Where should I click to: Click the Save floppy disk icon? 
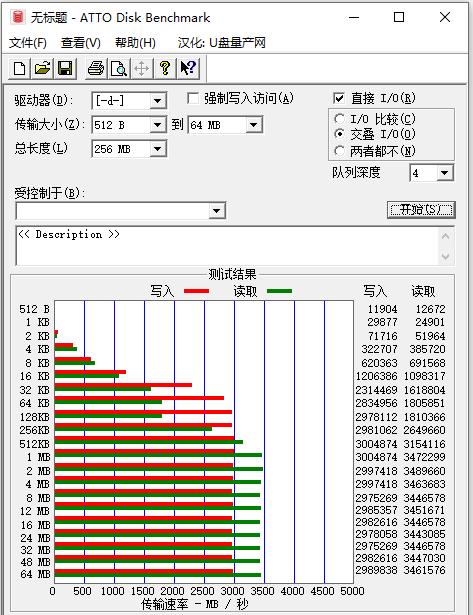(x=65, y=69)
